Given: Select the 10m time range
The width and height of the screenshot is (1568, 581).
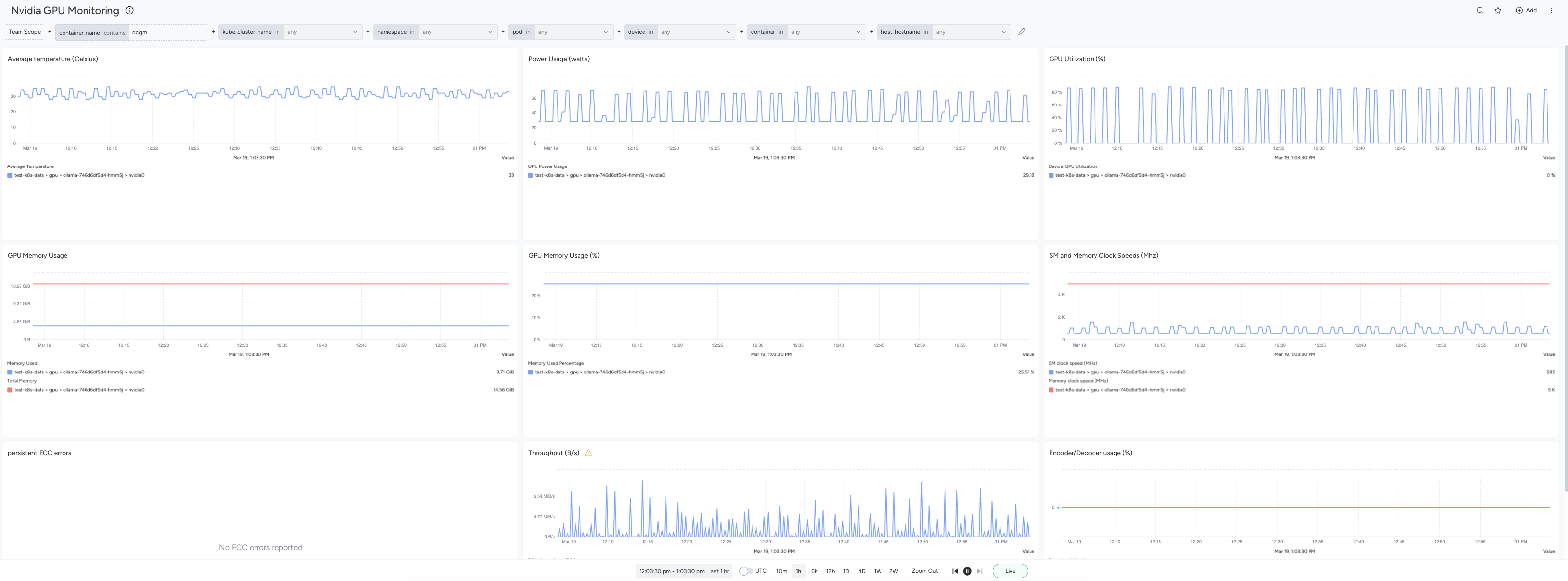Looking at the screenshot, I should [x=782, y=571].
